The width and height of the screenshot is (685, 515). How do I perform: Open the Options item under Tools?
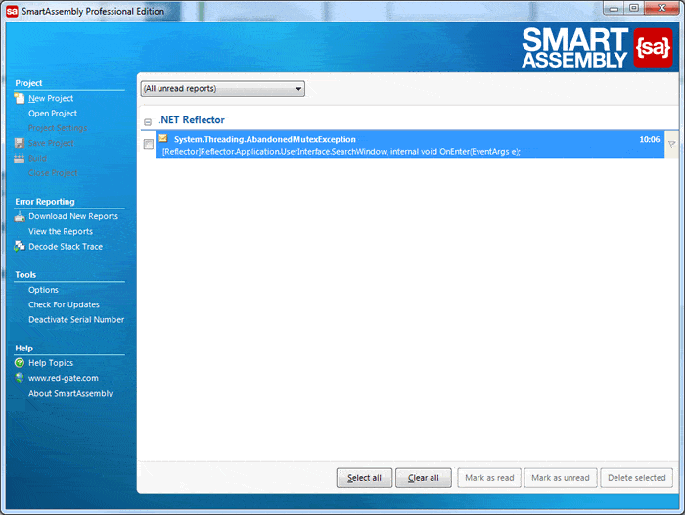pyautogui.click(x=43, y=290)
